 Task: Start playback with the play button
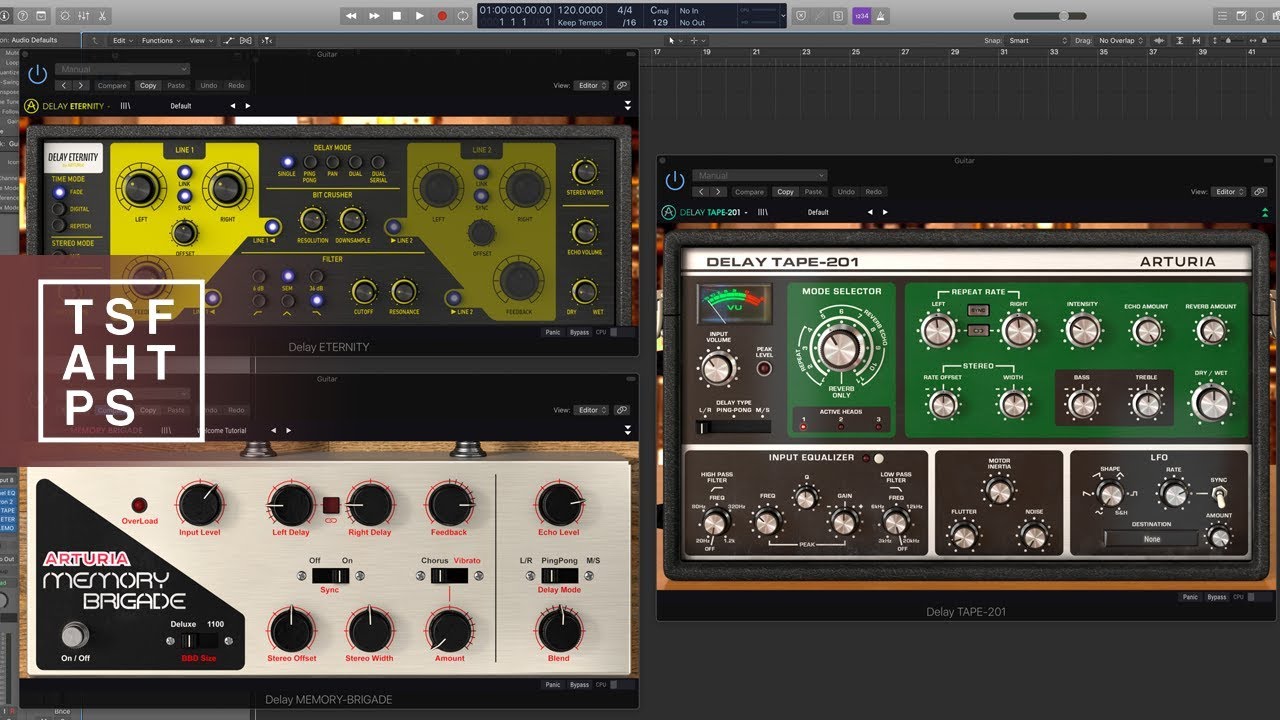pos(419,16)
